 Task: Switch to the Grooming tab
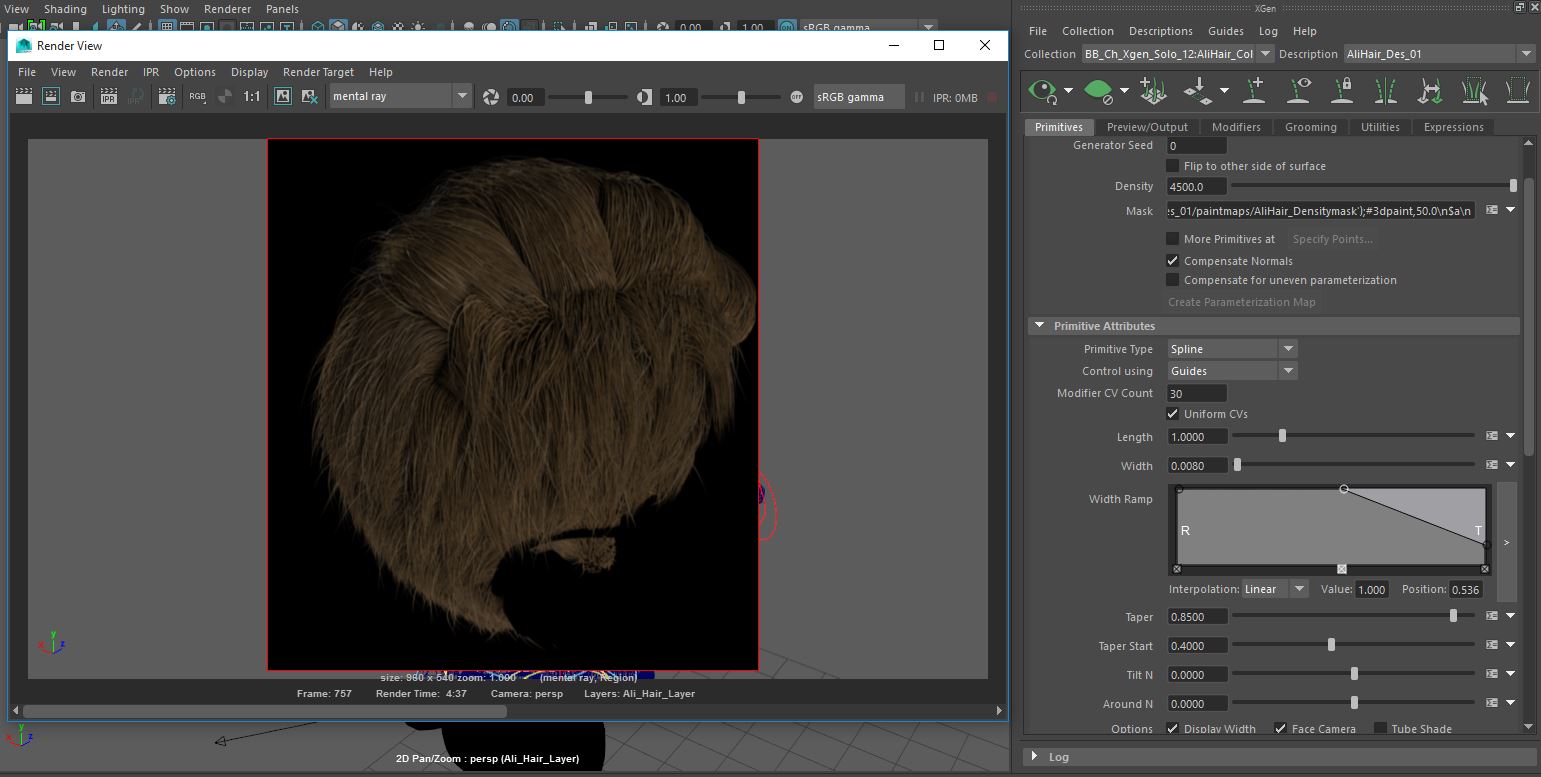1310,127
